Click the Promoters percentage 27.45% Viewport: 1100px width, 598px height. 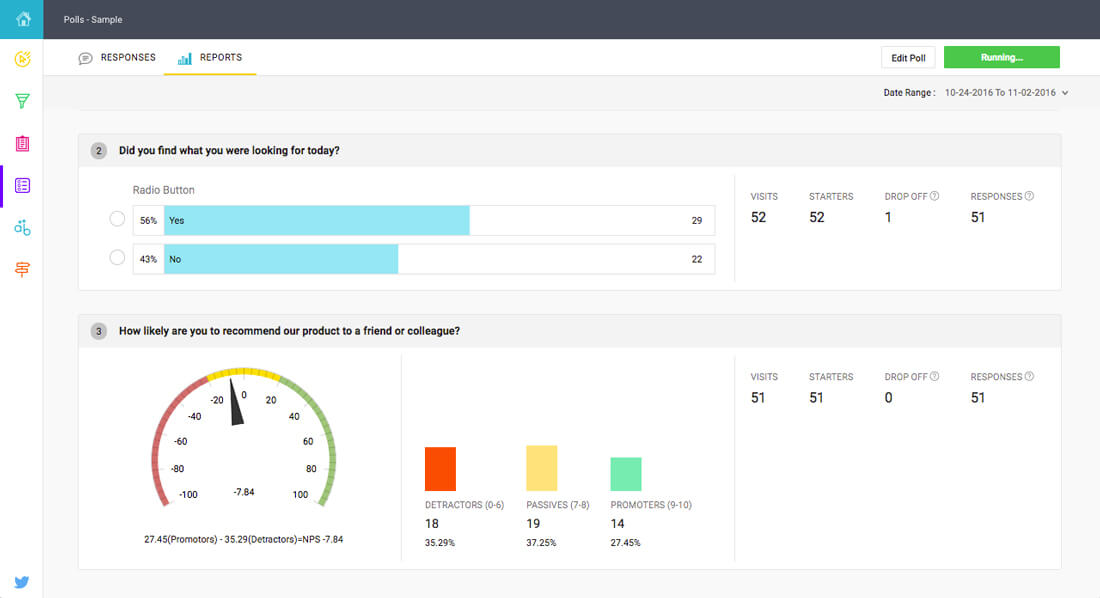(x=625, y=543)
